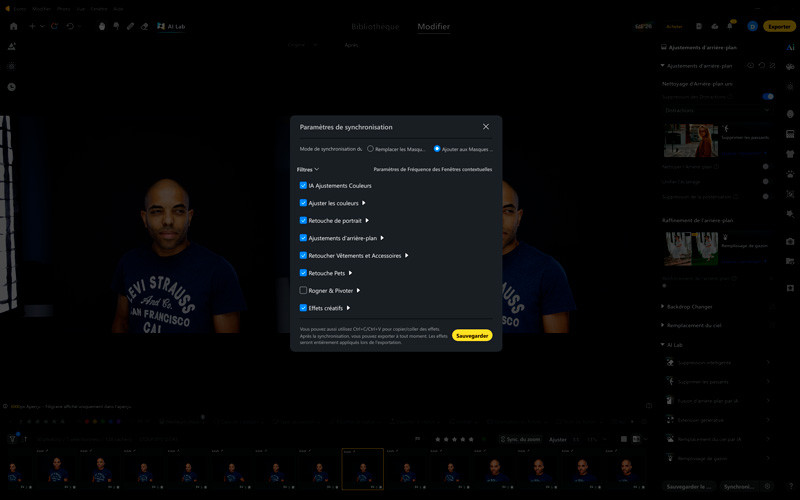Click the yellow Sauvegarder button

(x=472, y=335)
